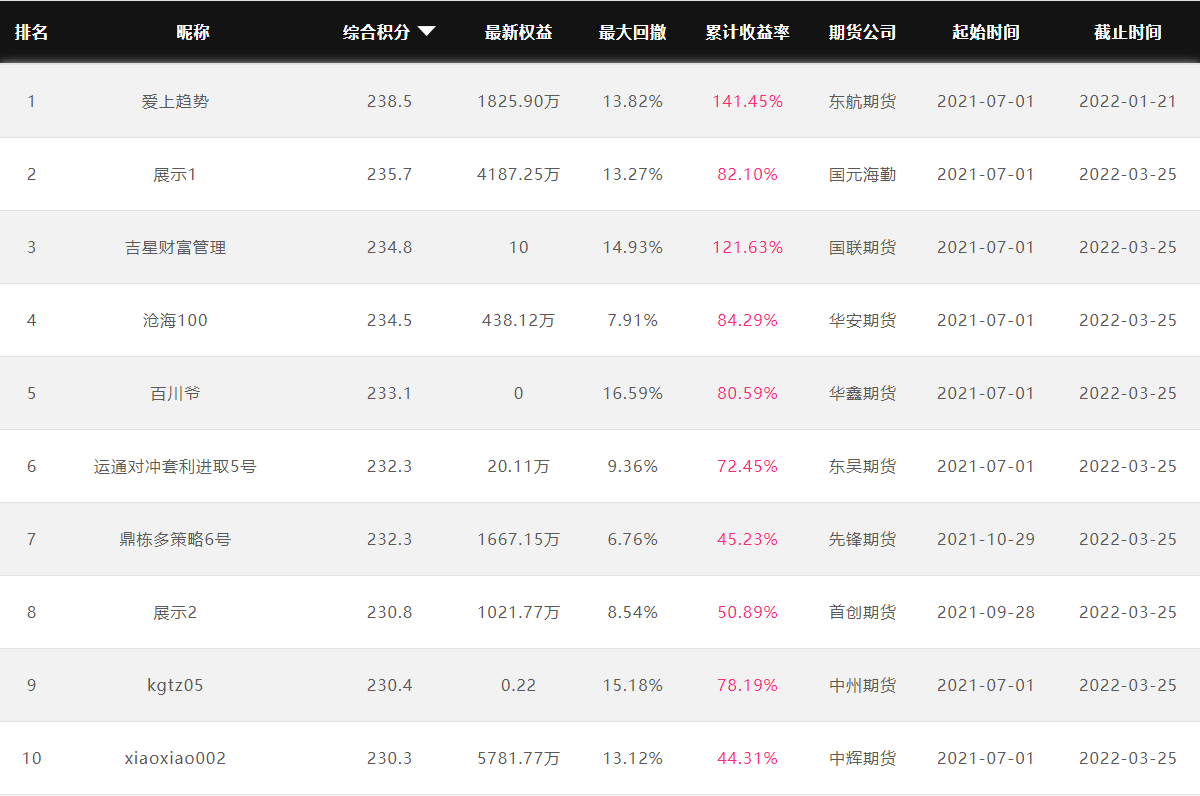Screen dimensions: 1200x796
Task: Click the 6.76% drawdown value
Action: [x=632, y=539]
